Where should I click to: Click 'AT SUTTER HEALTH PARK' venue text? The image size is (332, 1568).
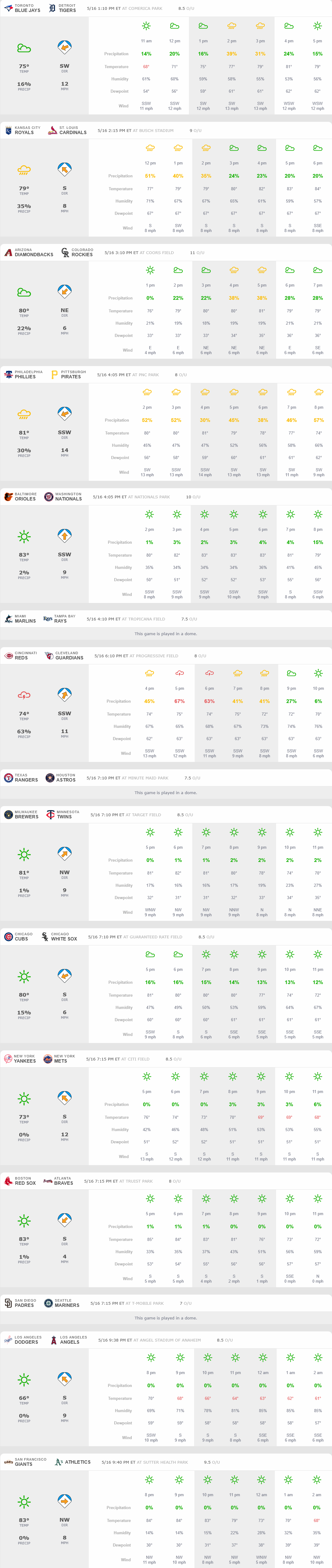tap(163, 1462)
